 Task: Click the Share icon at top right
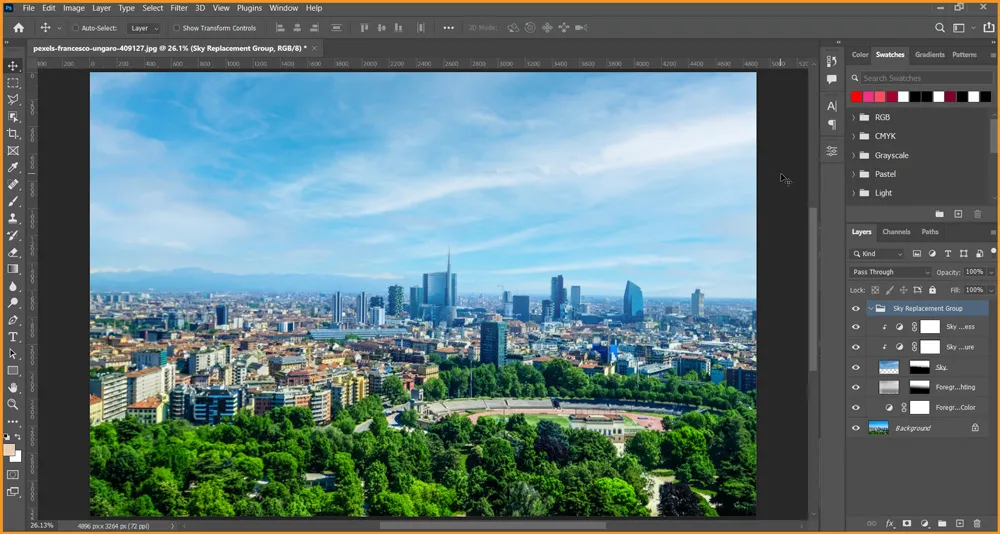click(989, 28)
